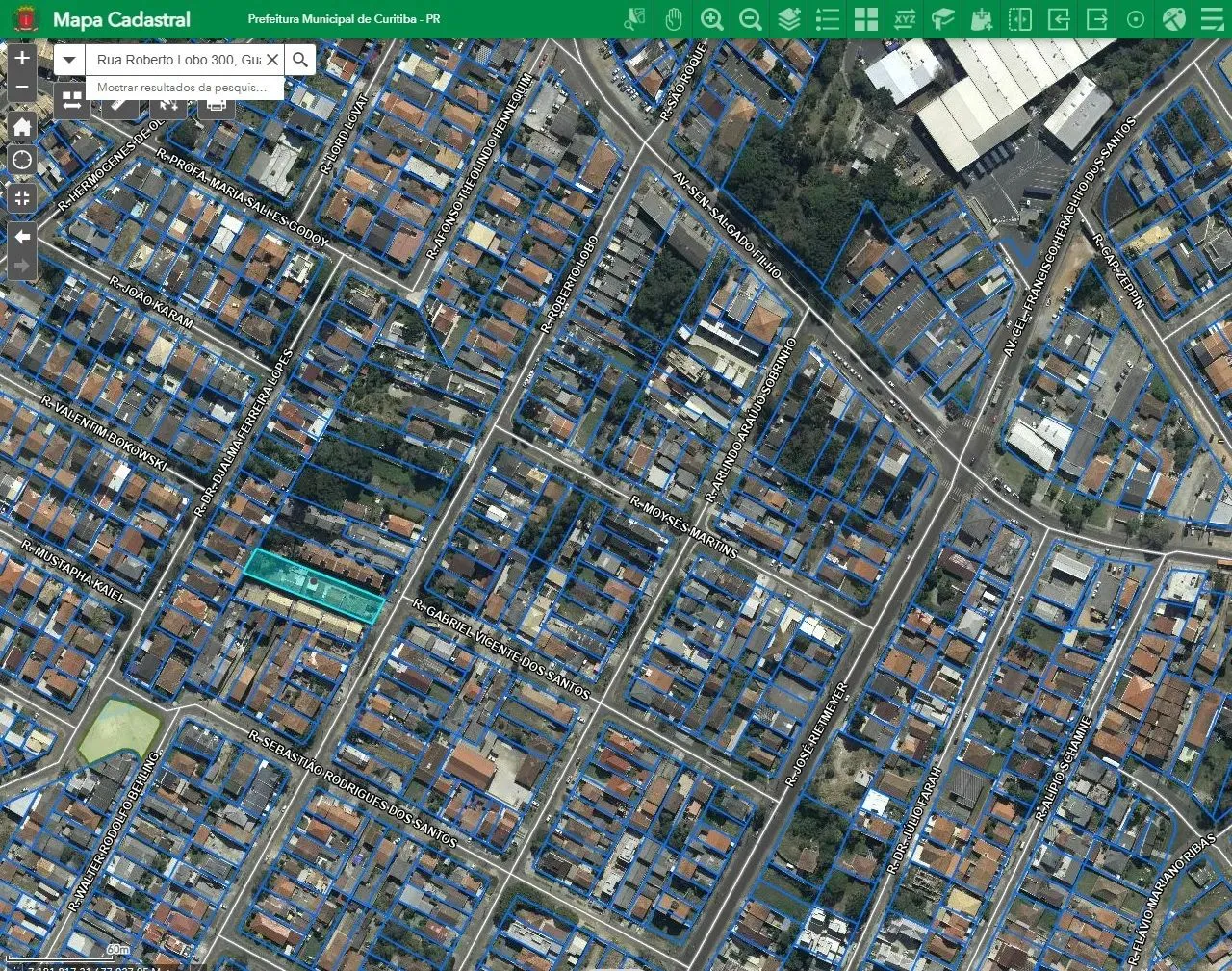Click the export arrow icon in toolbar
Viewport: 1232px width, 971px height.
[1096, 19]
